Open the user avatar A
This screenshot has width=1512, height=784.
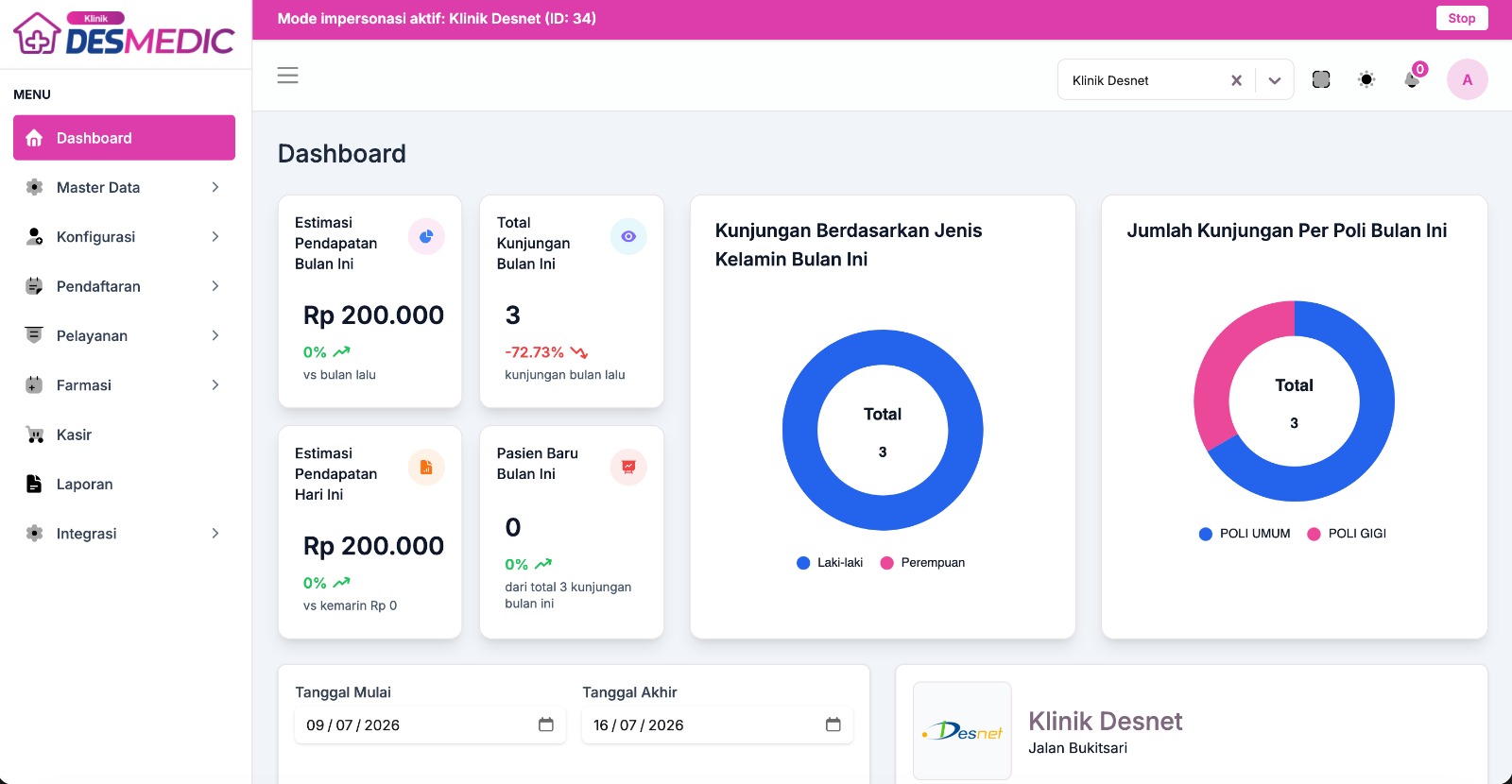pos(1467,79)
